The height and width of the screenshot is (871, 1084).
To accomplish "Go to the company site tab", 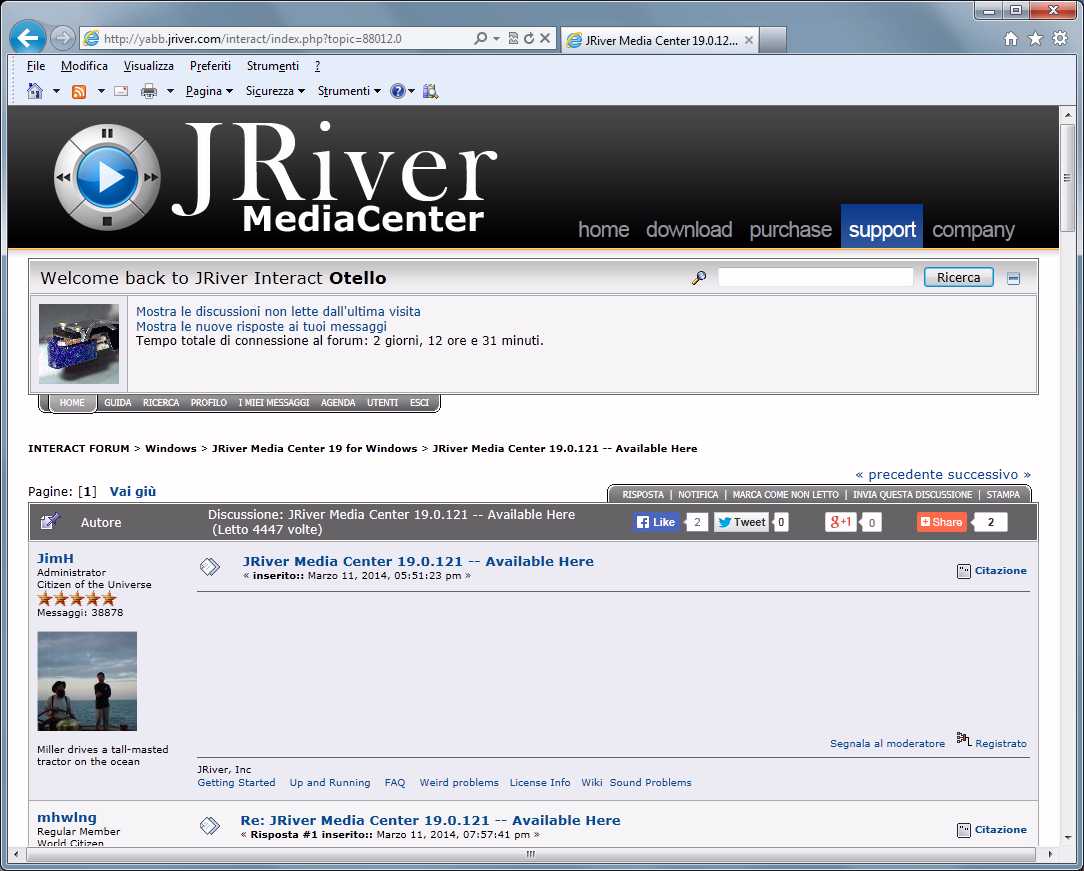I will pos(973,230).
